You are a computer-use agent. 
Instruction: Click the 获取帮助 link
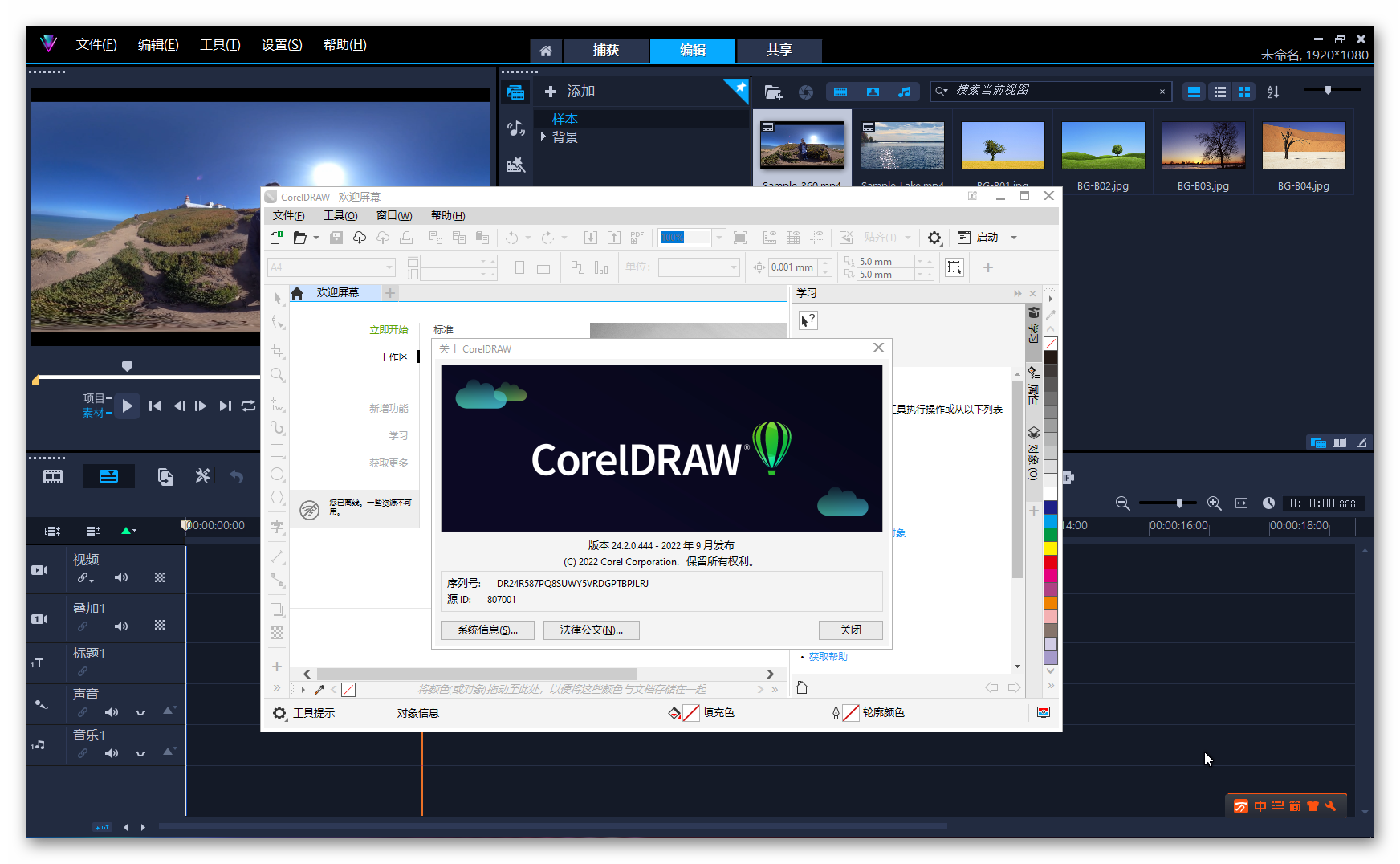click(828, 657)
